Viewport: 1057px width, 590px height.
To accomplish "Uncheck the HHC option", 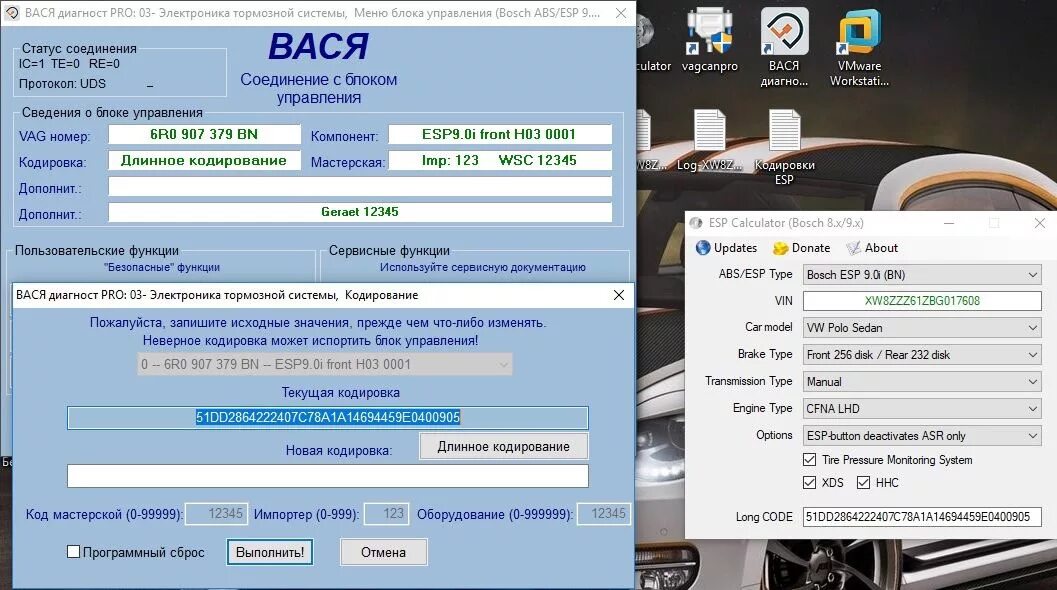I will (x=864, y=483).
